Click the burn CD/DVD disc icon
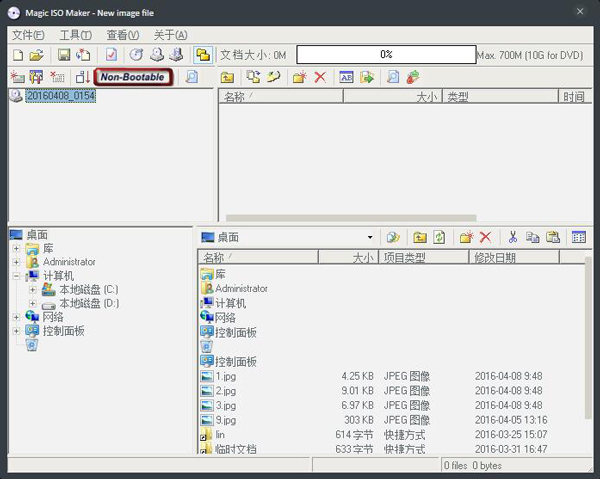 (136, 55)
